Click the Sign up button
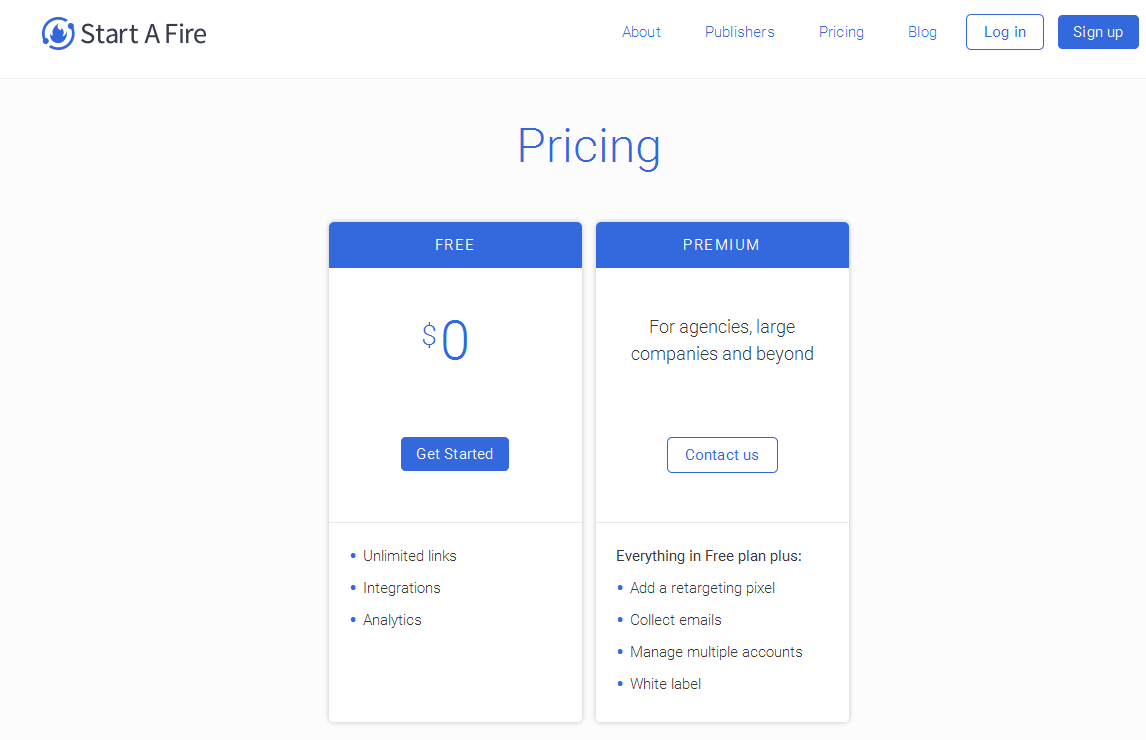The width and height of the screenshot is (1146, 740). click(x=1097, y=32)
